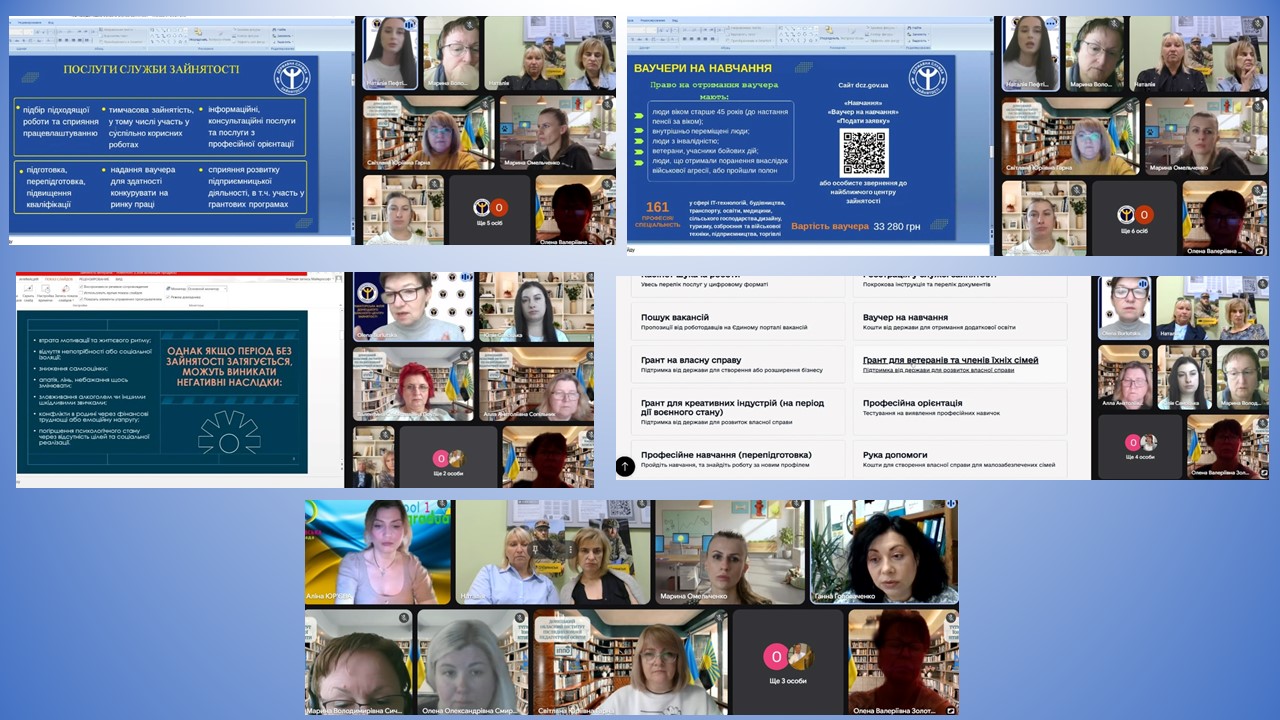Select Наталія Пефті's tile in top-left meeting
This screenshot has width=1280, height=720.
(390, 53)
